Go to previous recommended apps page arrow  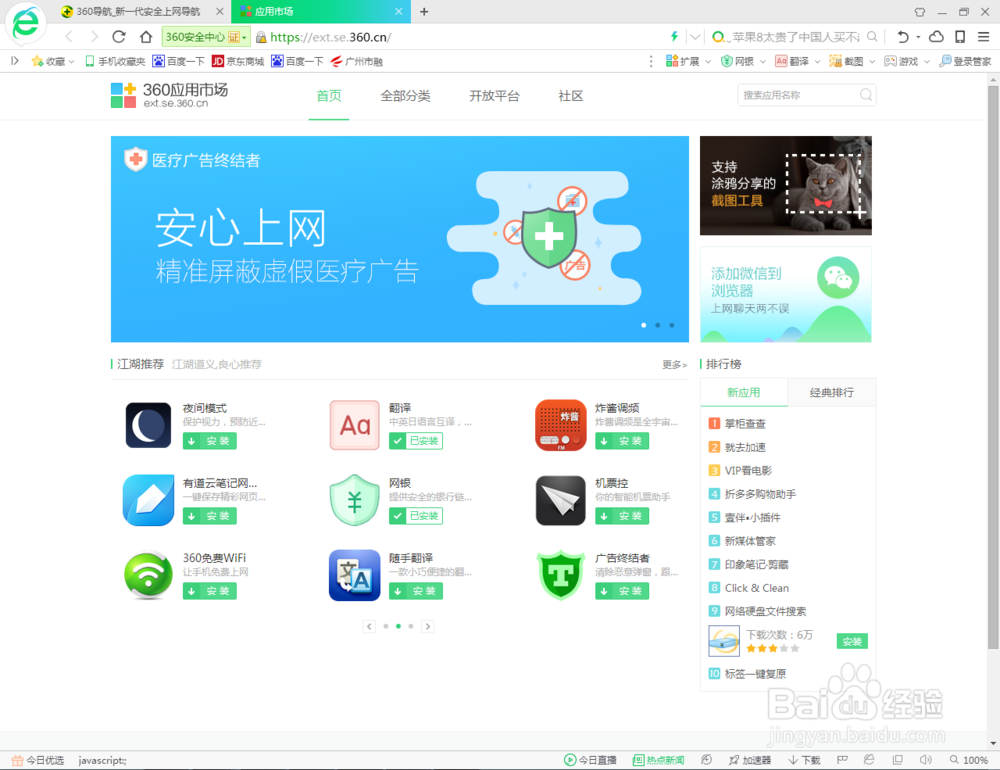[x=369, y=626]
